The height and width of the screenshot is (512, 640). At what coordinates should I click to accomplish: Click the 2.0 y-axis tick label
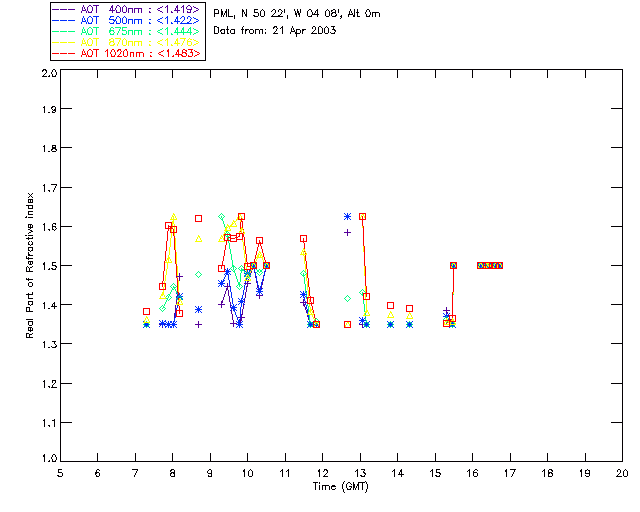pos(49,73)
